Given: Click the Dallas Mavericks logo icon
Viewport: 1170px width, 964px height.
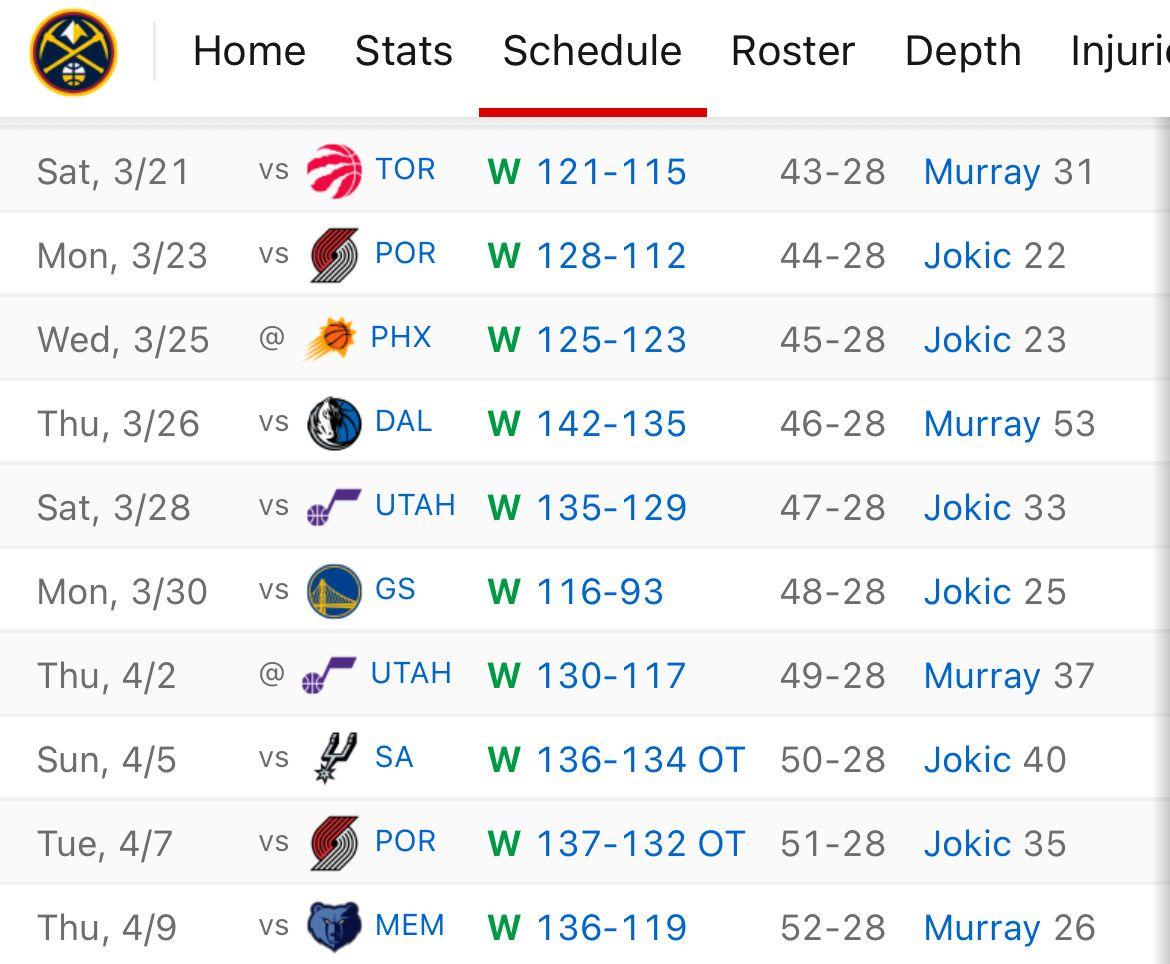Looking at the screenshot, I should (334, 423).
